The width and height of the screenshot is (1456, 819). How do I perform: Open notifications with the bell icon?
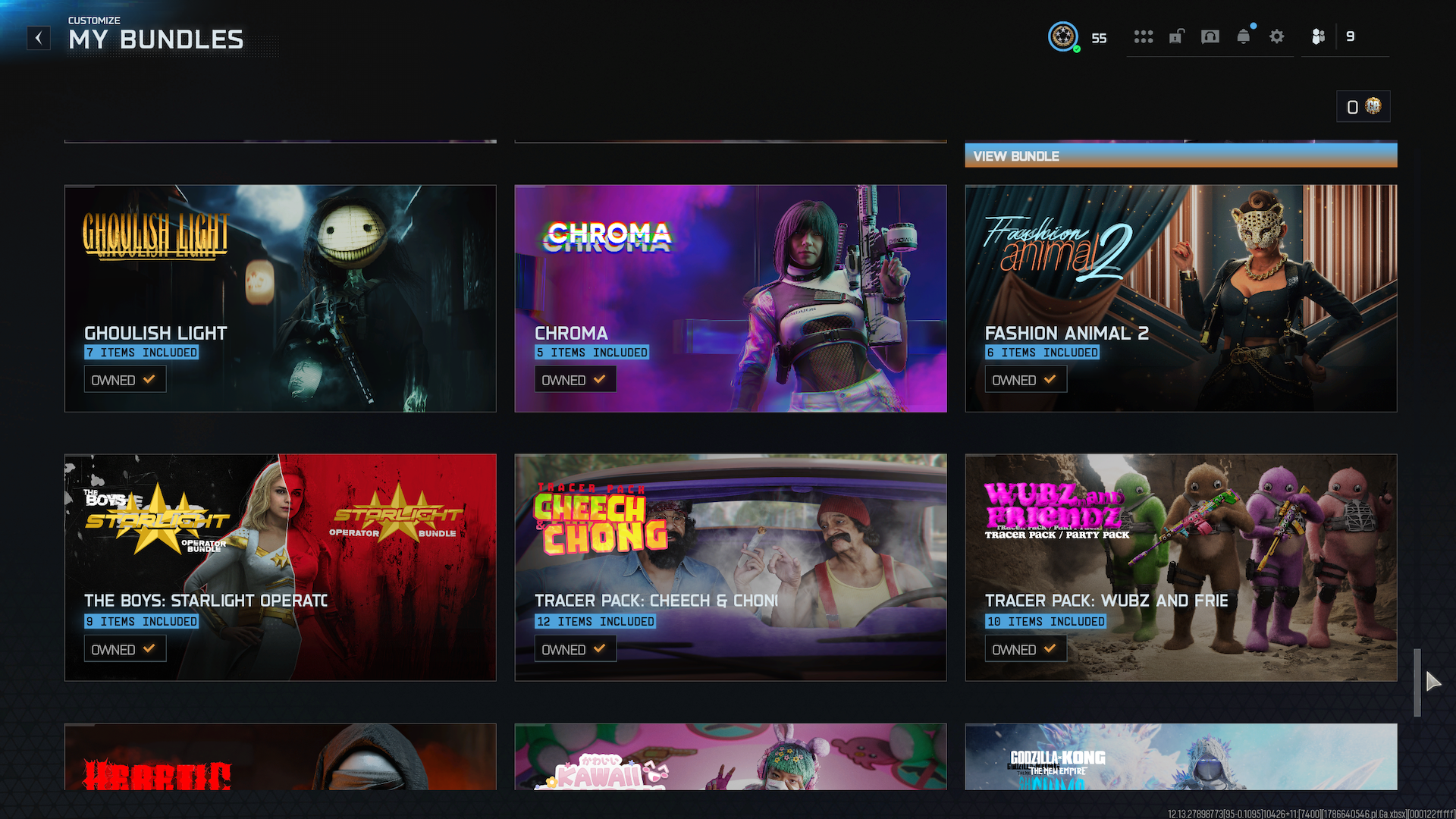1244,36
